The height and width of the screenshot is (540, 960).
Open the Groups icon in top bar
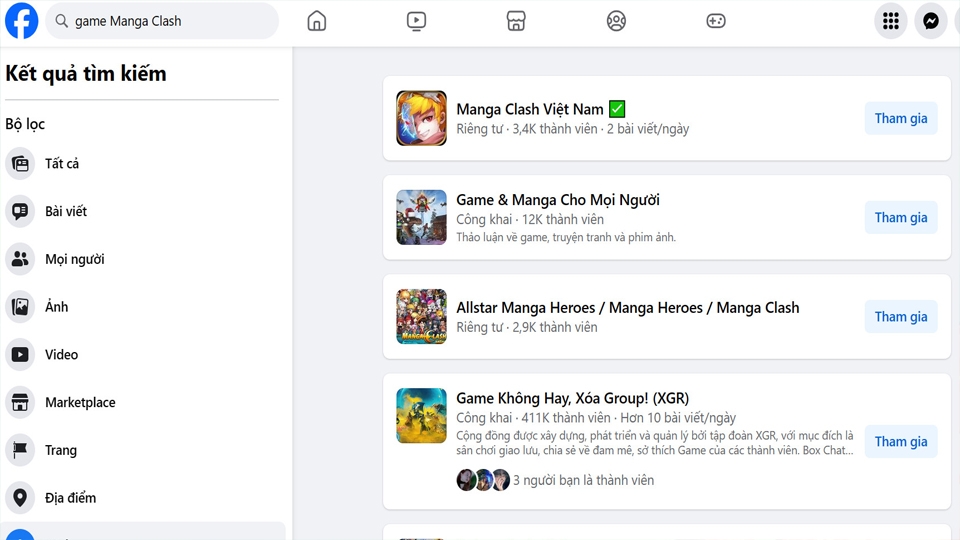(616, 21)
